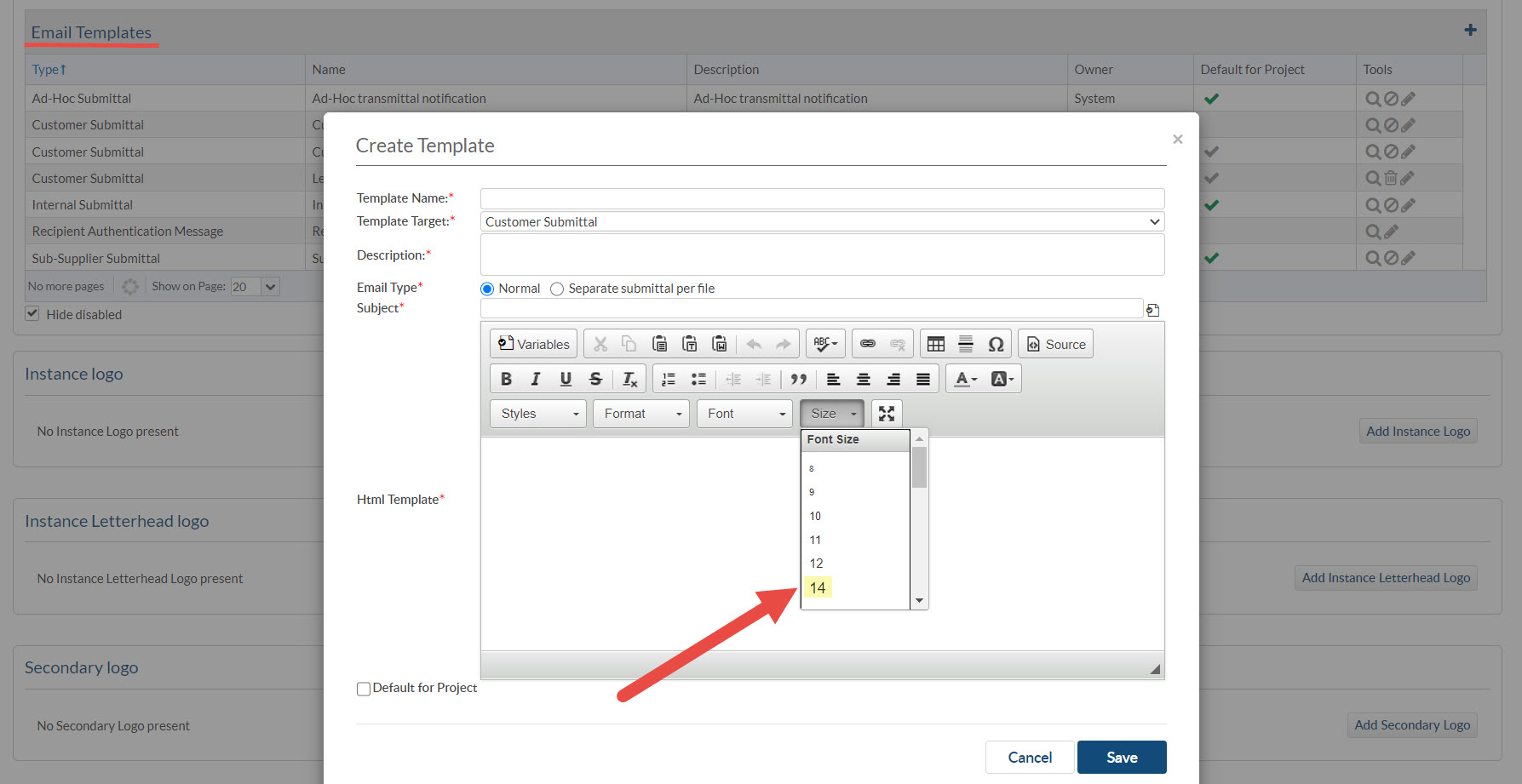Viewport: 1522px width, 784px height.
Task: Click the Save button
Action: (1122, 757)
